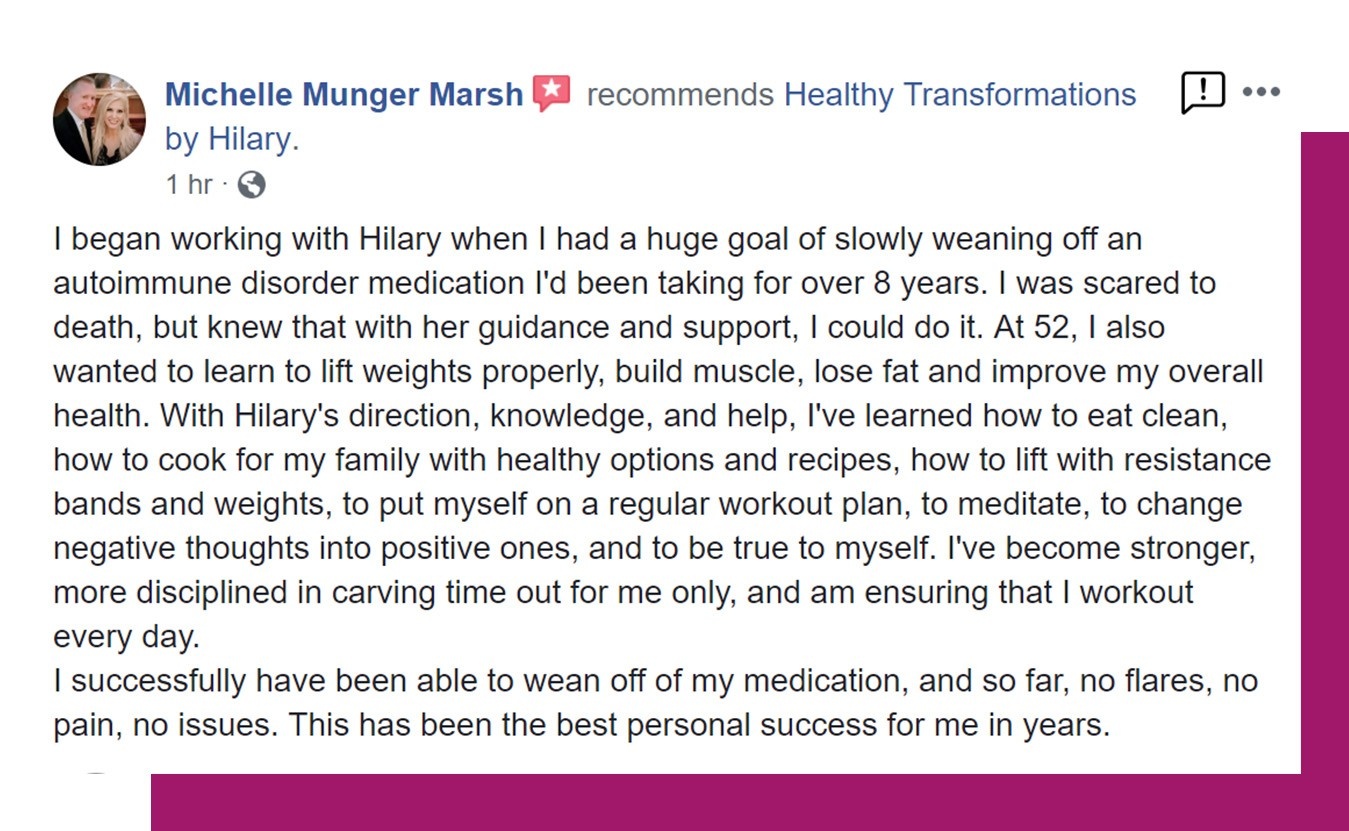Visit the Healthy Transformations page link
The height and width of the screenshot is (831, 1349).
[x=959, y=95]
